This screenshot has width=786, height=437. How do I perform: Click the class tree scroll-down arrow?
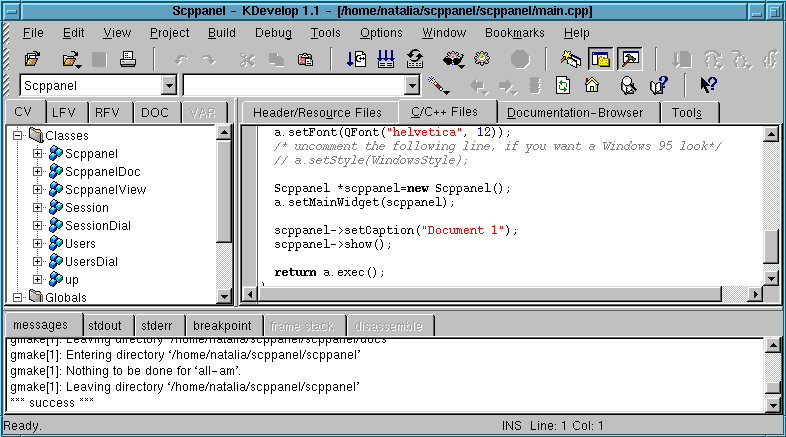click(224, 297)
